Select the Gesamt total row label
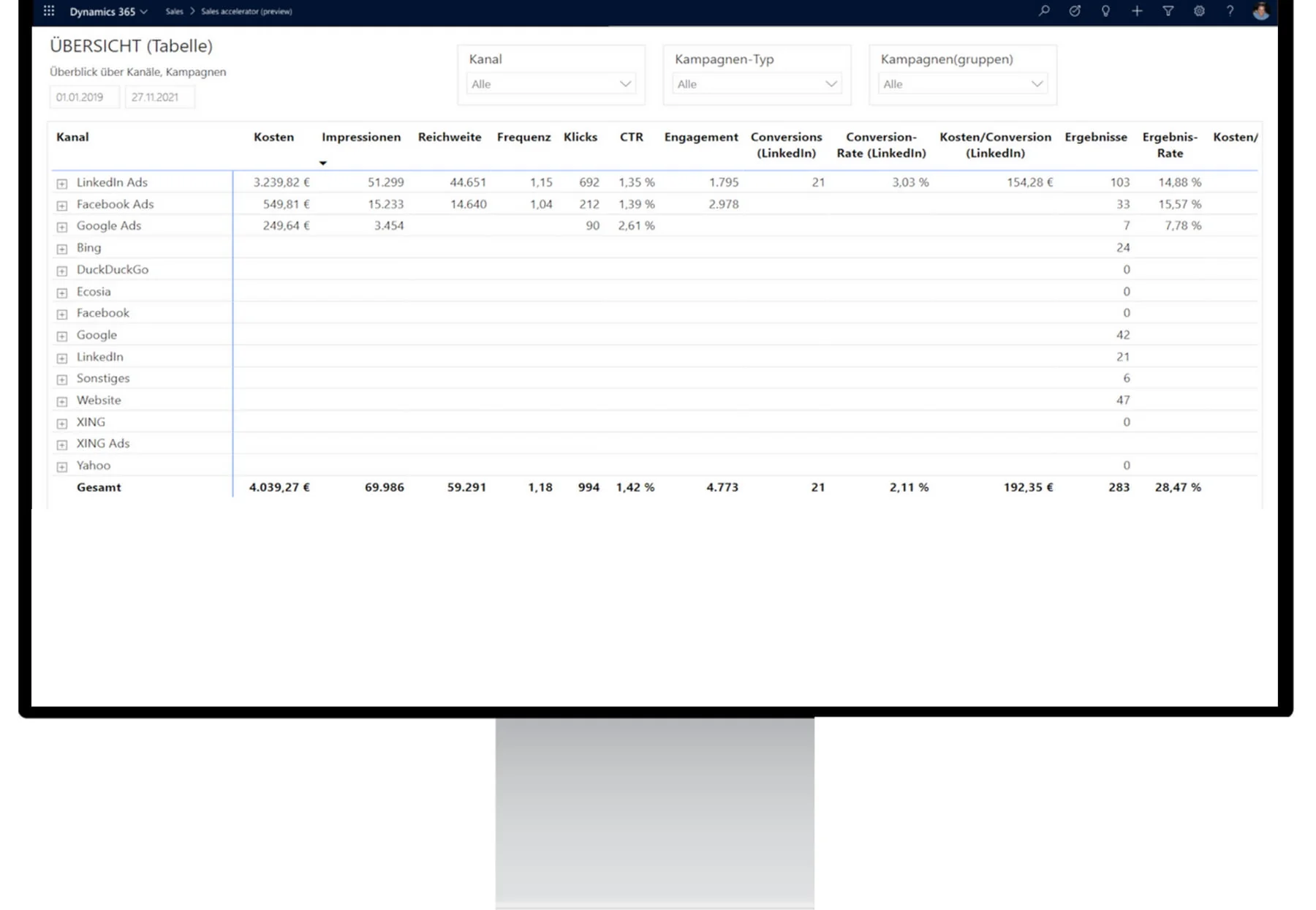Image resolution: width=1316 pixels, height=910 pixels. click(x=99, y=487)
